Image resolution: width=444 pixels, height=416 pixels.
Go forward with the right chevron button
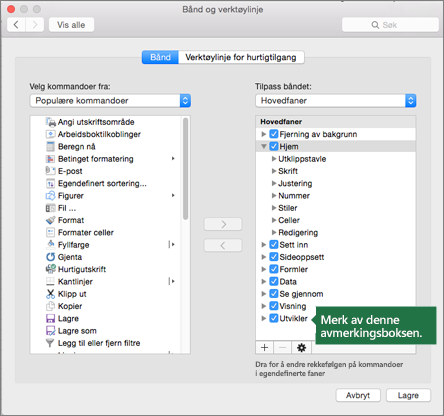[35, 25]
